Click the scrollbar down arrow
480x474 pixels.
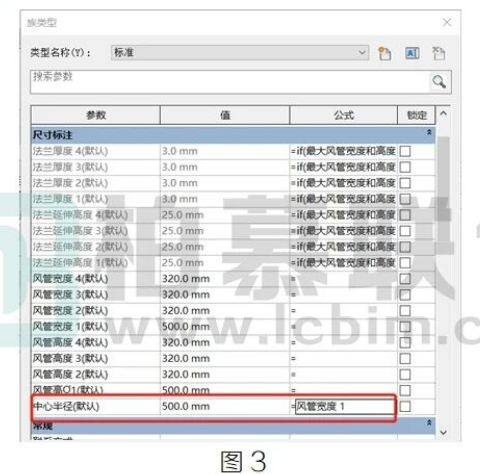pyautogui.click(x=443, y=433)
